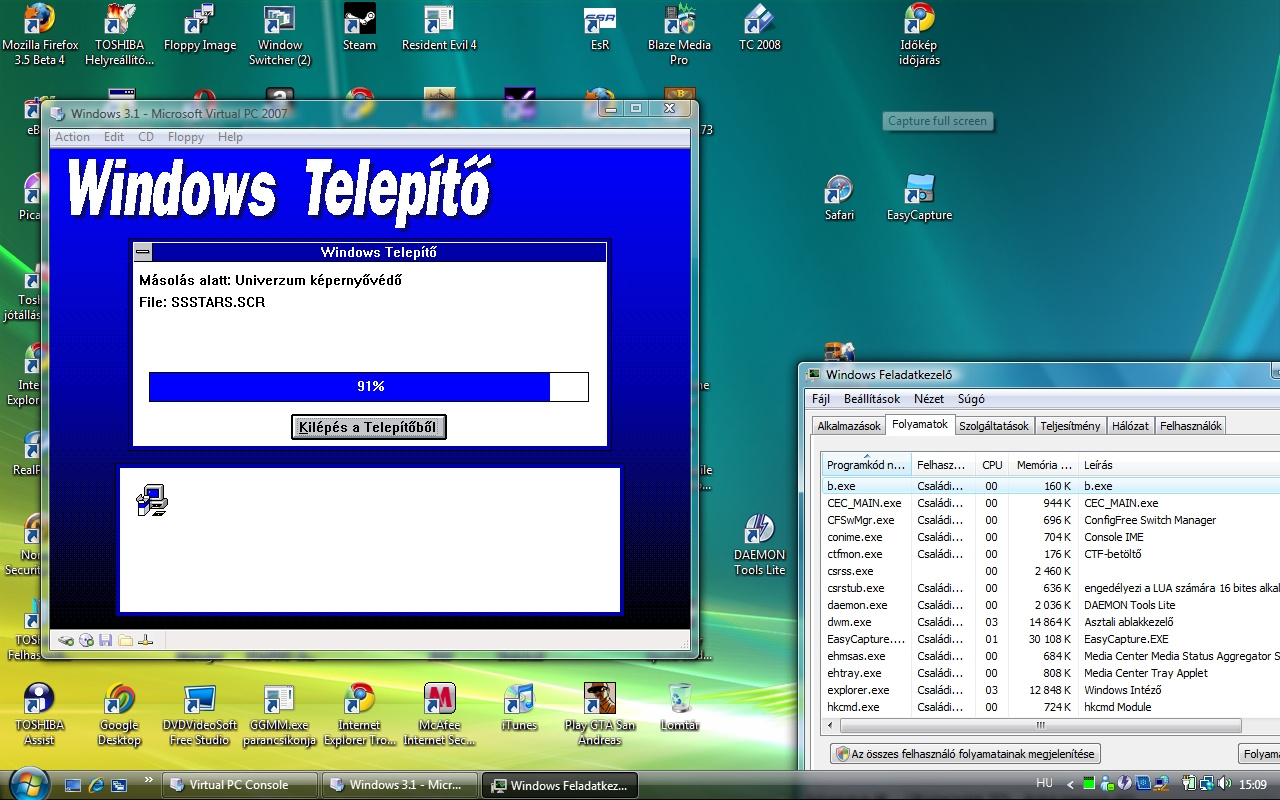This screenshot has height=800, width=1280.
Task: Open the Edit menu in Virtual PC
Action: coord(114,137)
